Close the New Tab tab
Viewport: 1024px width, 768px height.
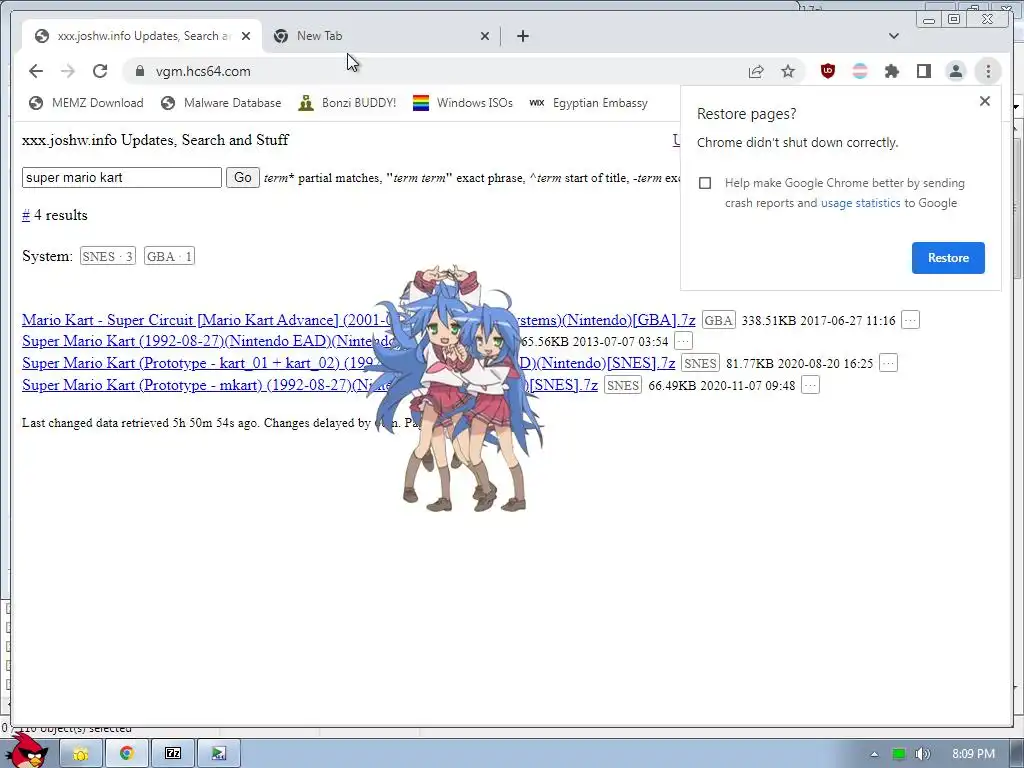click(x=485, y=36)
